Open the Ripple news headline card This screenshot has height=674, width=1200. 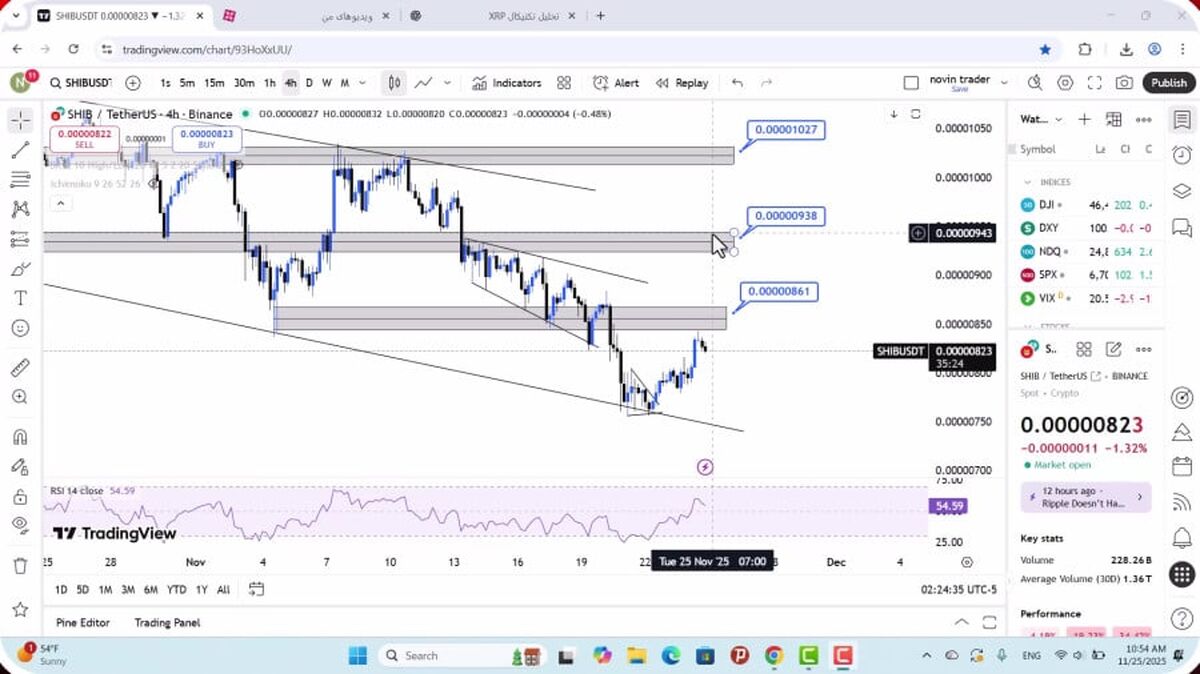pyautogui.click(x=1086, y=497)
